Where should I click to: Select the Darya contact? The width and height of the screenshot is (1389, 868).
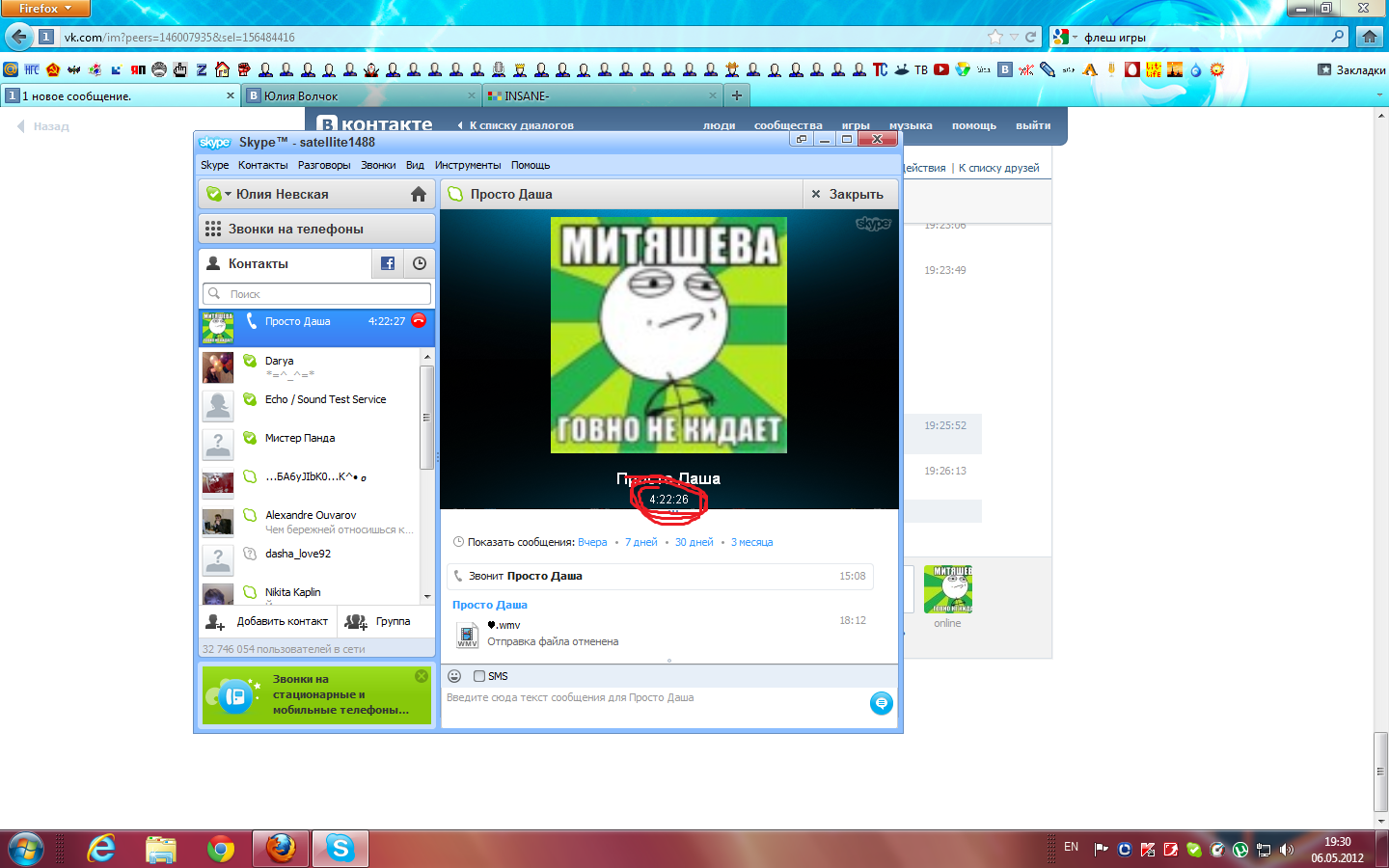tap(310, 366)
